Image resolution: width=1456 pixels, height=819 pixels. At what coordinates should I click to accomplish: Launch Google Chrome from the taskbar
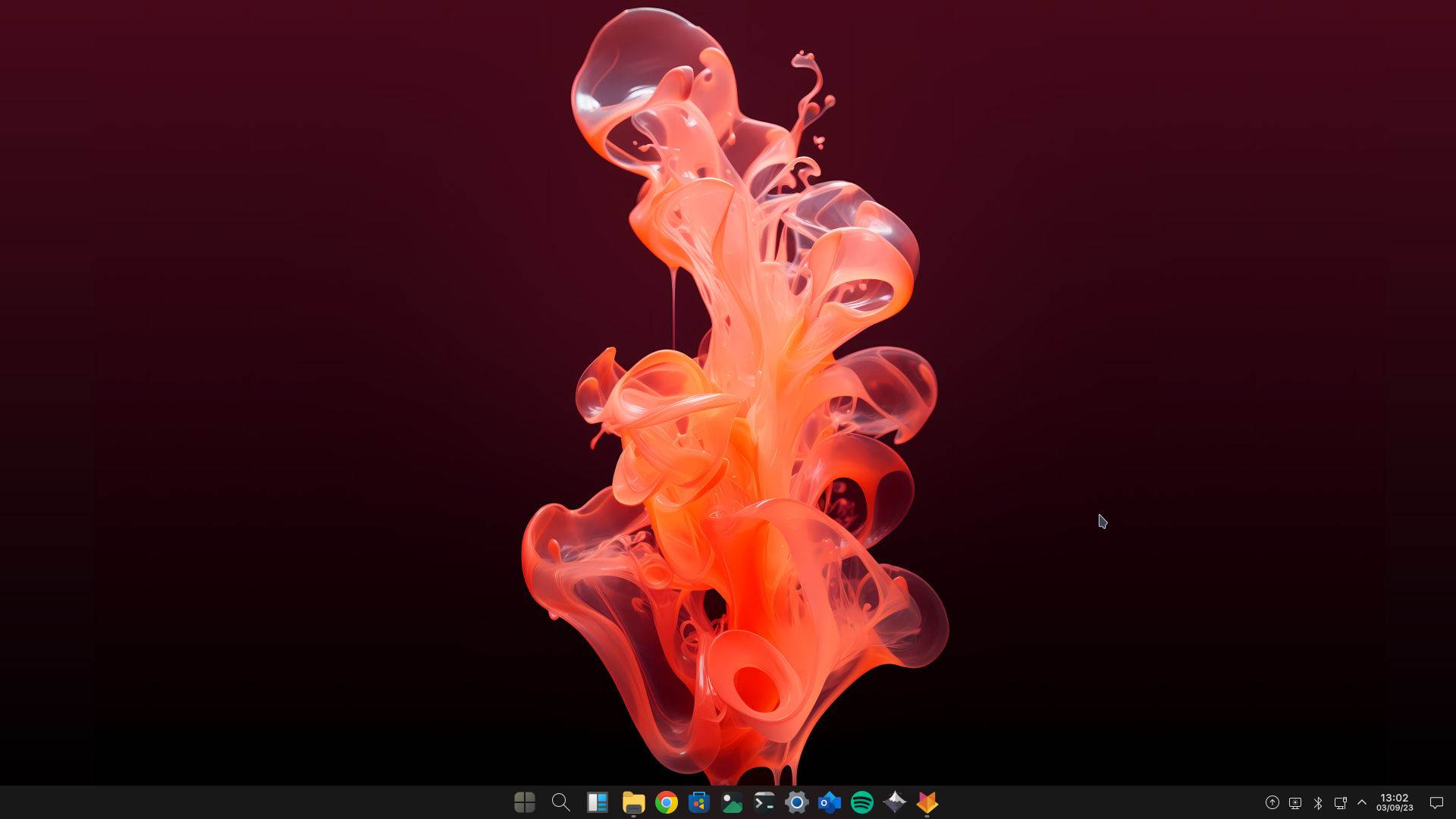pos(667,802)
